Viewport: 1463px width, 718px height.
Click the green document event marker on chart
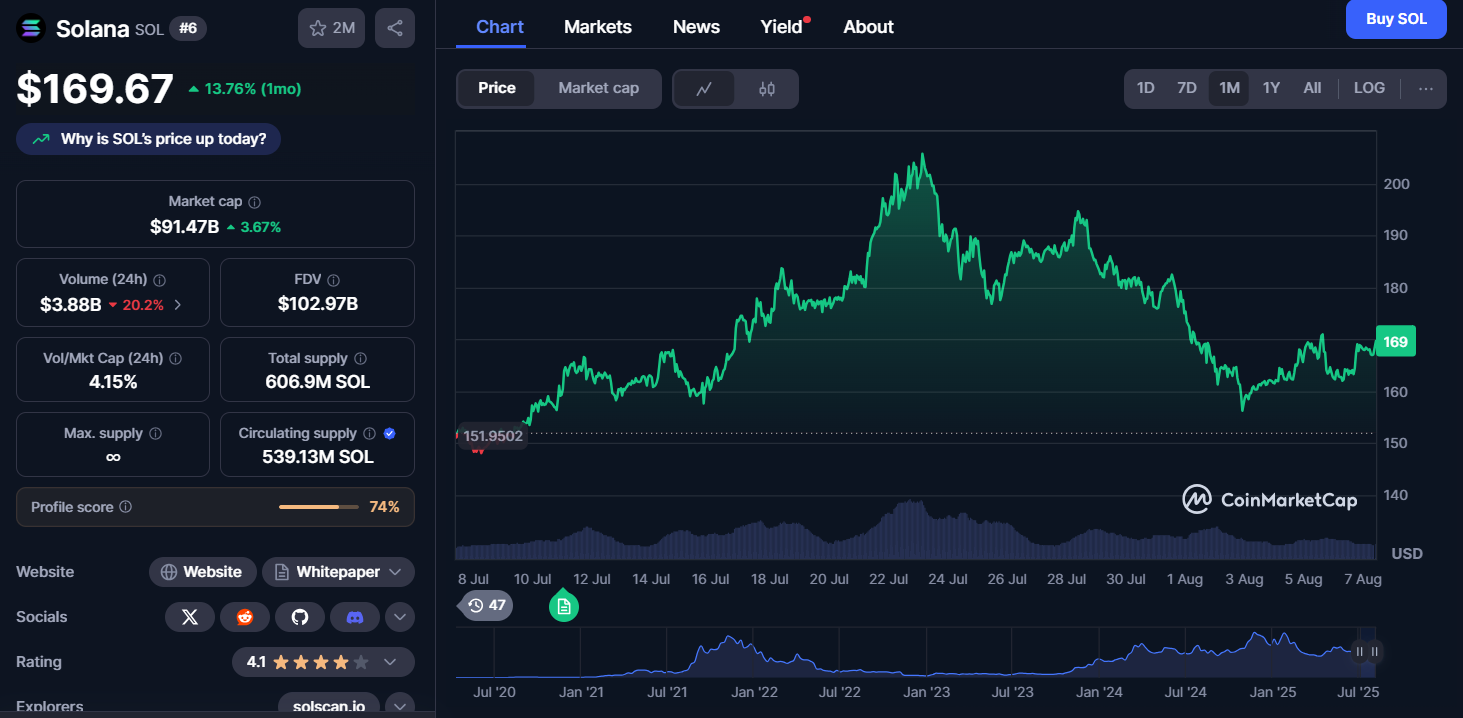point(564,606)
